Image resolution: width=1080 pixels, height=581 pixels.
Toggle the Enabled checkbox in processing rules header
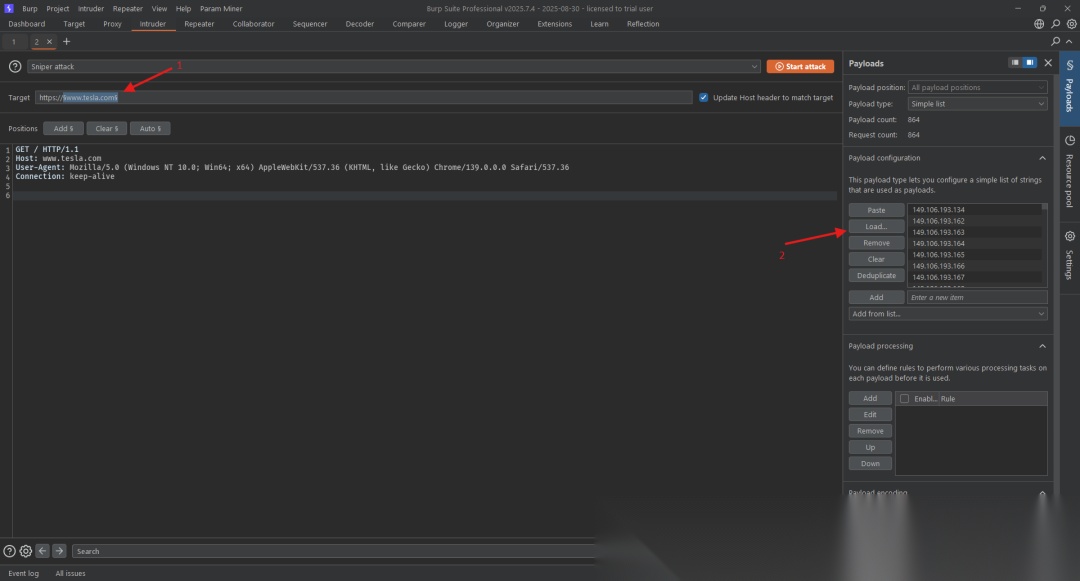tap(904, 399)
